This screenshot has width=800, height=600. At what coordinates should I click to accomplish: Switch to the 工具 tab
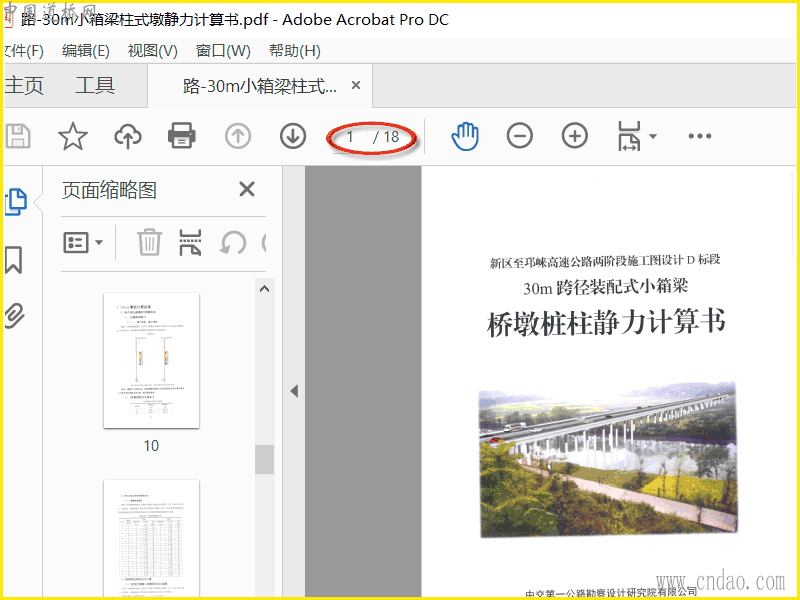click(95, 85)
